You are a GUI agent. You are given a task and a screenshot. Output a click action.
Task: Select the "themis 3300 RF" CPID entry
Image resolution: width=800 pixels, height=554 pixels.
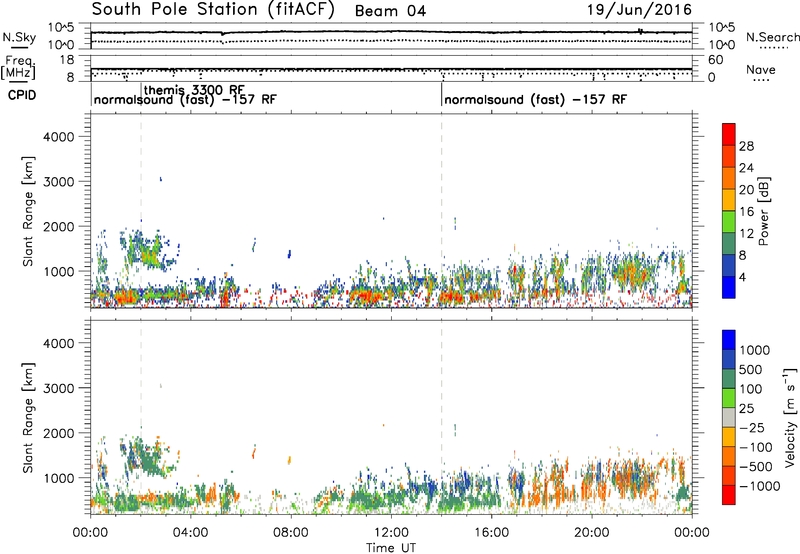point(194,90)
